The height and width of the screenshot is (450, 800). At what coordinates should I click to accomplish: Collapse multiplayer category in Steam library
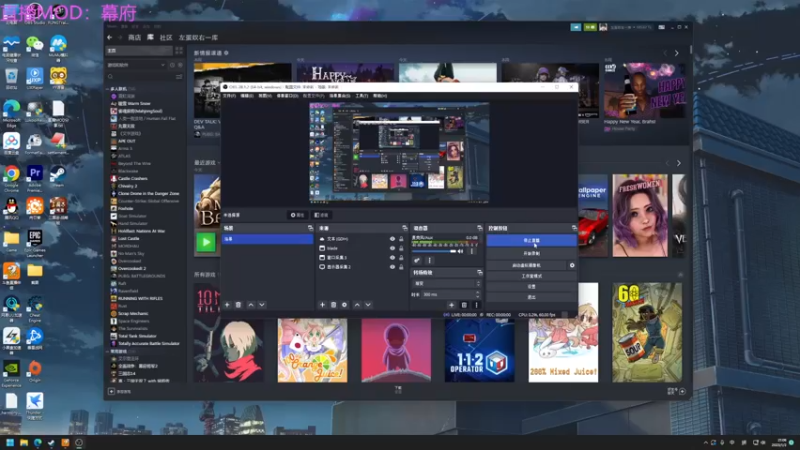tap(108, 89)
